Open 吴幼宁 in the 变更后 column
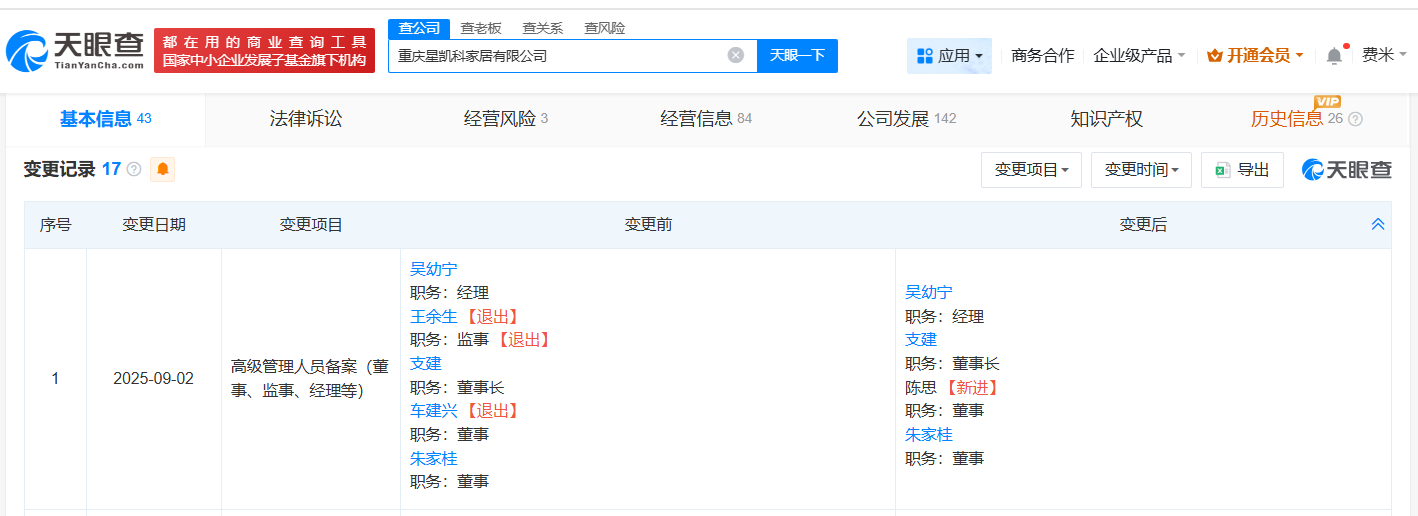Image resolution: width=1418 pixels, height=516 pixels. 929,292
